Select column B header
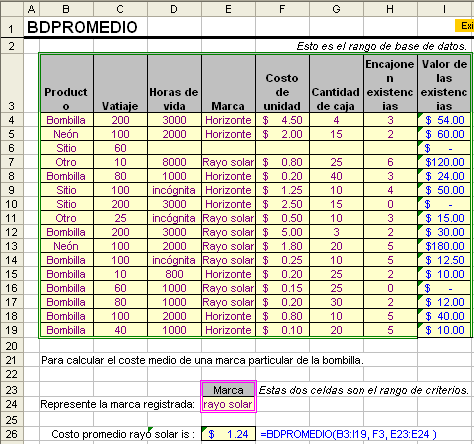This screenshot has width=474, height=444. 66,9
